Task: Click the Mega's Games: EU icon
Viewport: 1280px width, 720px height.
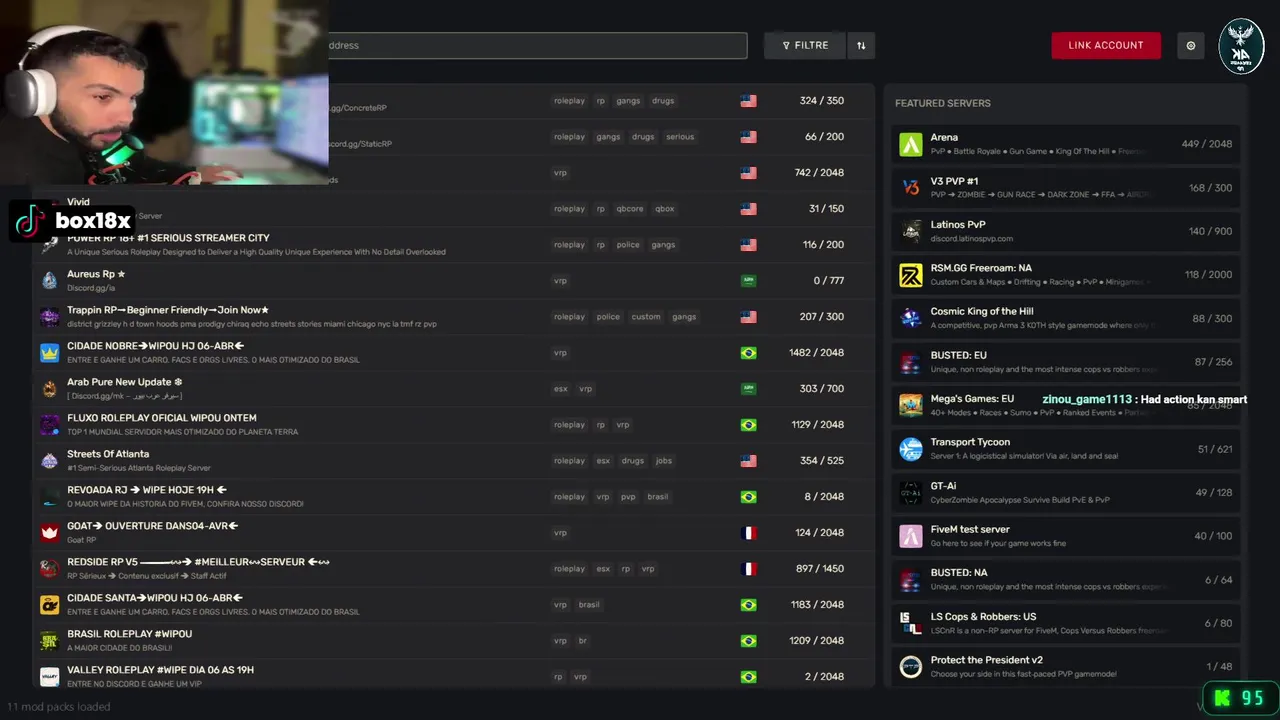Action: pos(910,405)
